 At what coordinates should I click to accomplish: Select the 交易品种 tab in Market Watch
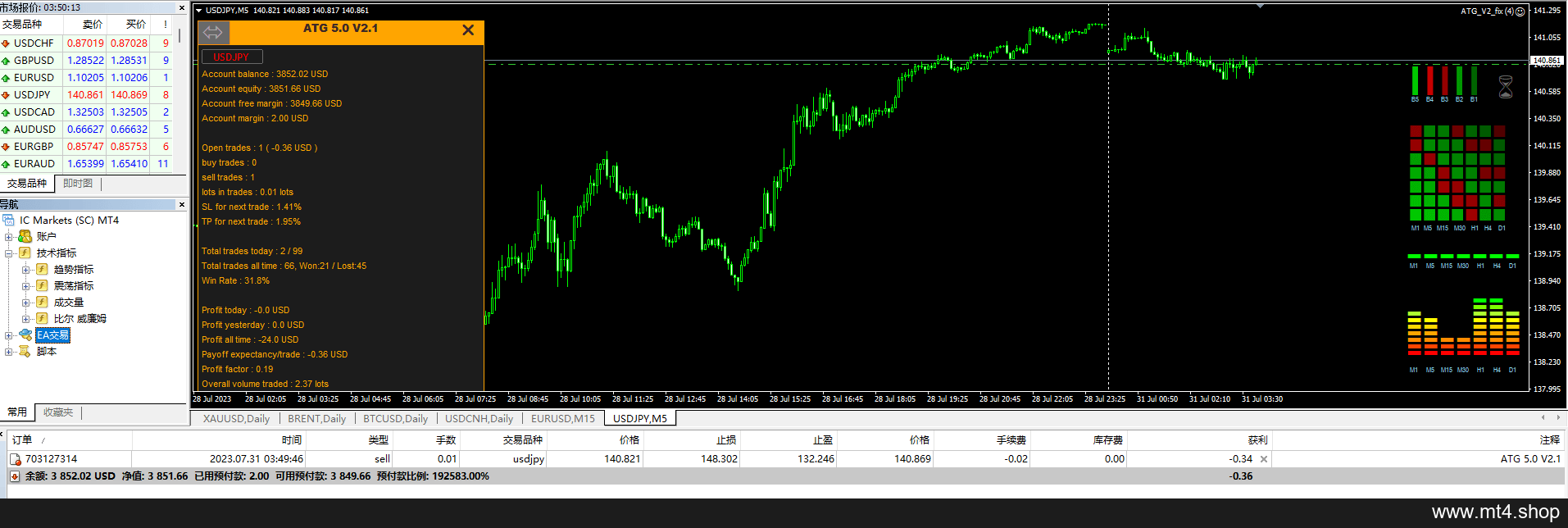[x=27, y=184]
